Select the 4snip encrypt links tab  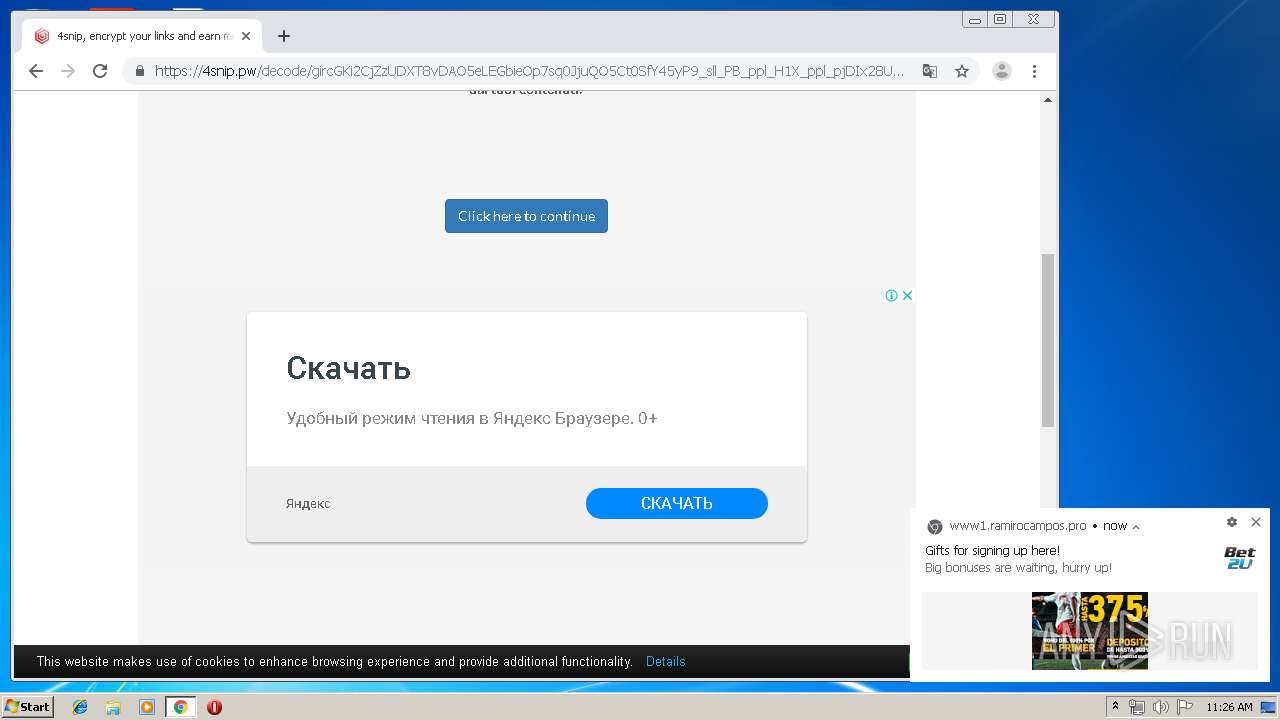143,36
